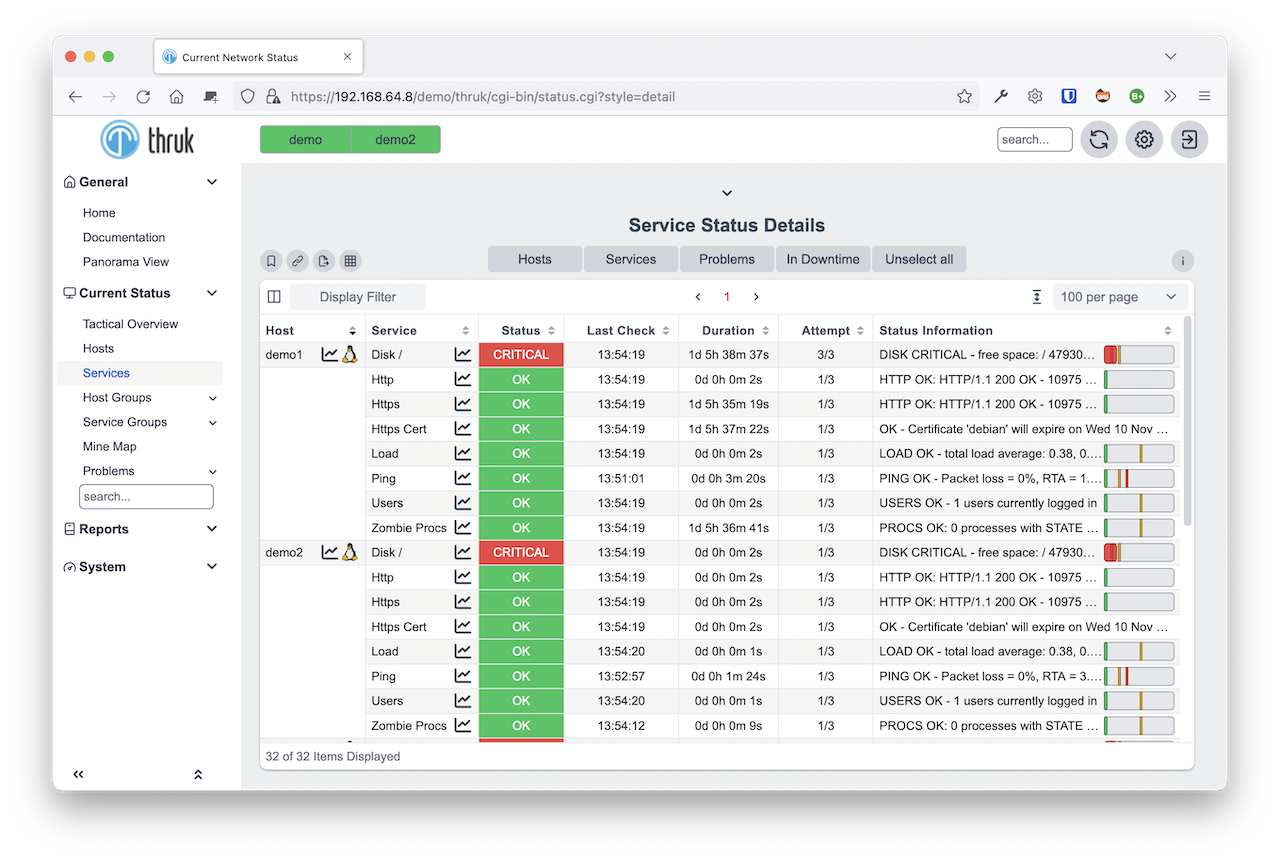Screen dimensions: 1280x860
Task: Open the Hosts sidebar link
Action: click(98, 349)
